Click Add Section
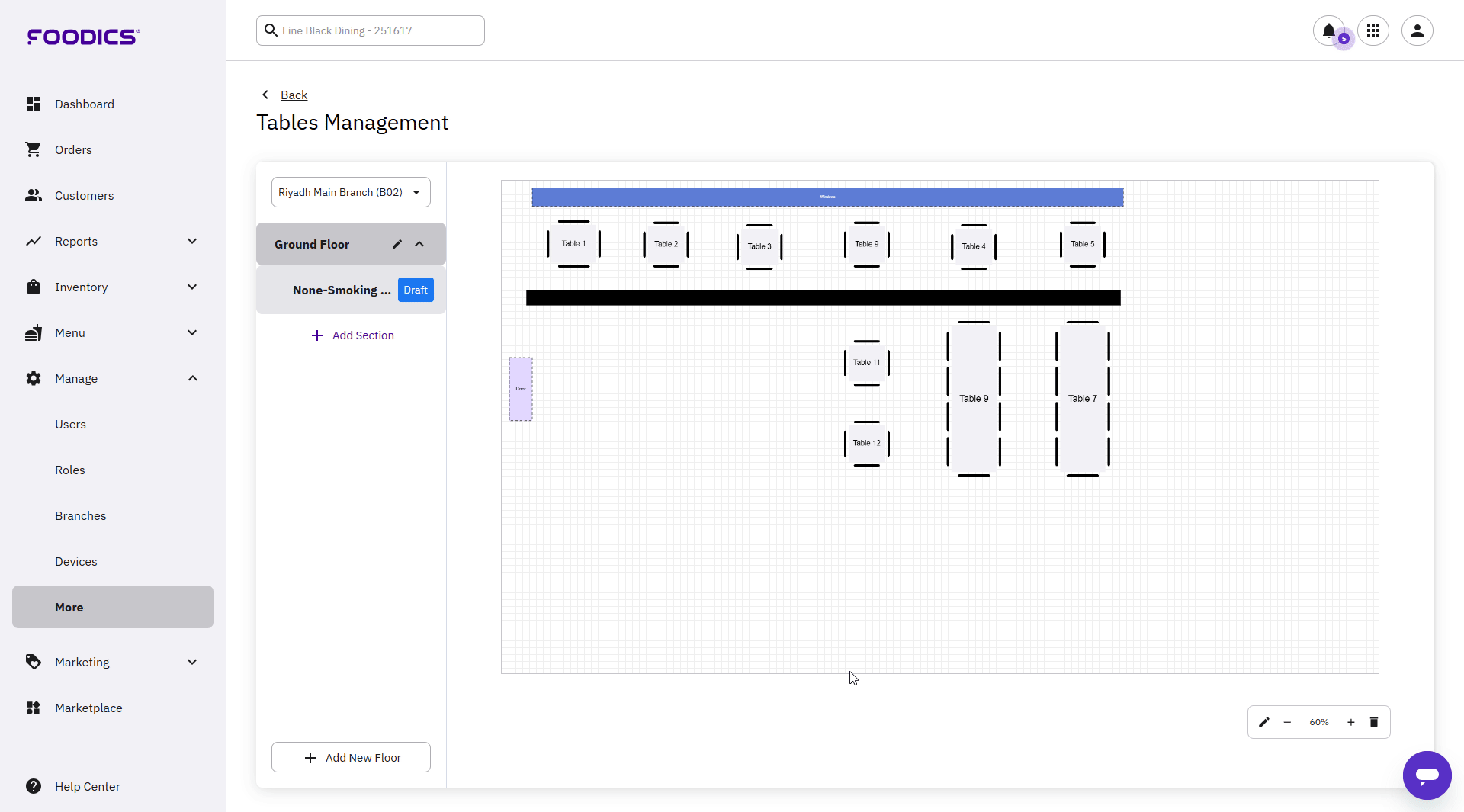Image resolution: width=1464 pixels, height=812 pixels. click(x=352, y=335)
